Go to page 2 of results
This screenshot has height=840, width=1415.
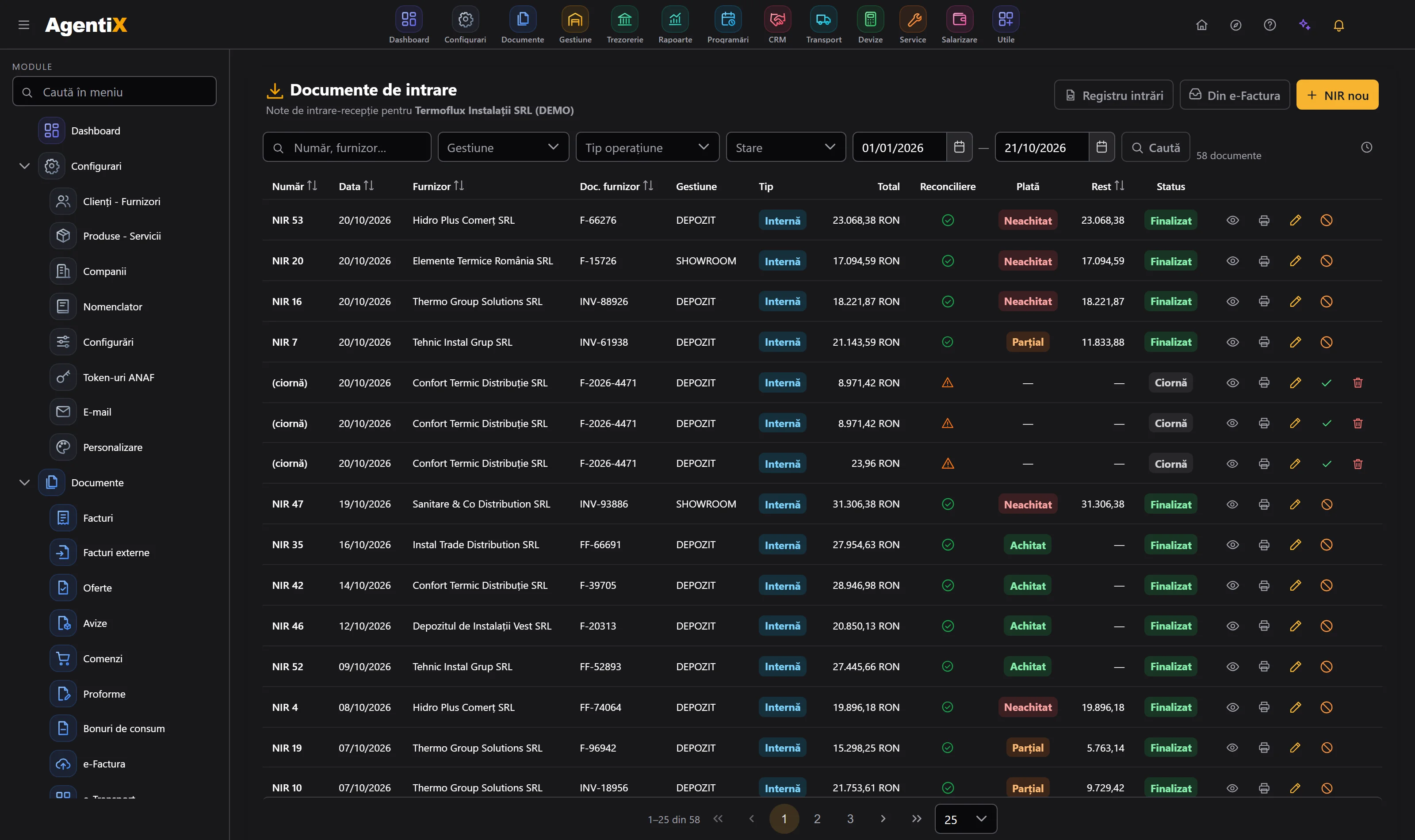click(x=817, y=818)
